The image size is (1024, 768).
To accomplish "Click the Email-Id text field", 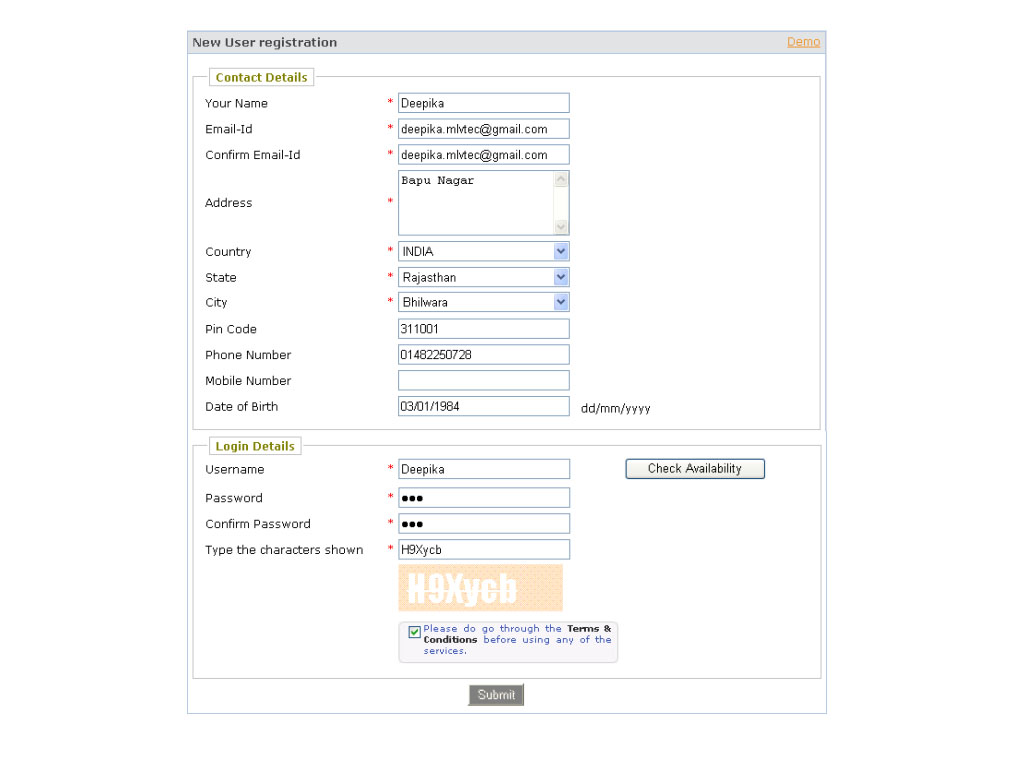I will (483, 129).
